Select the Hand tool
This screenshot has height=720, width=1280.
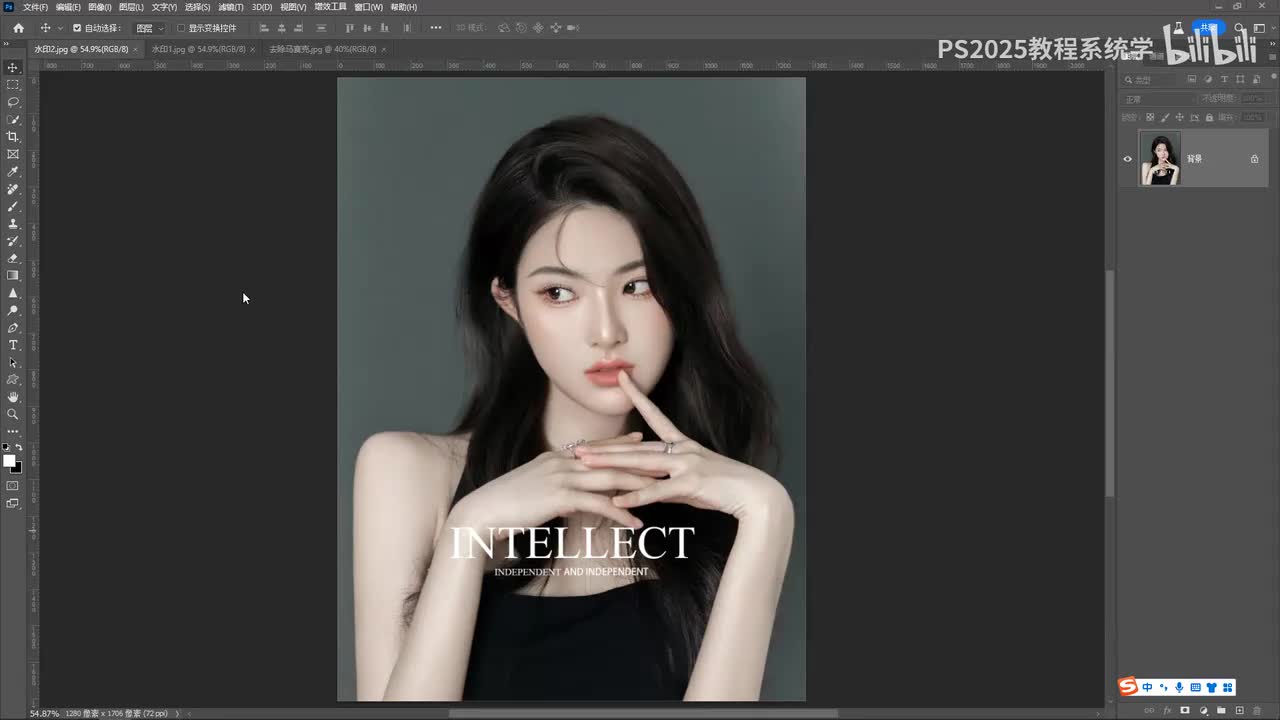coord(13,397)
